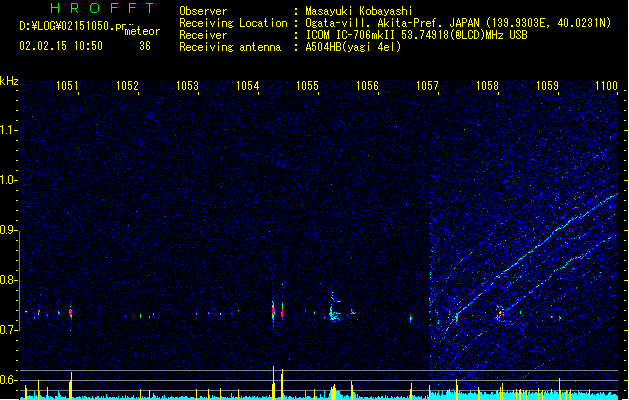
Task: Click the 1.1 kHz frequency label
Action: click(8, 130)
